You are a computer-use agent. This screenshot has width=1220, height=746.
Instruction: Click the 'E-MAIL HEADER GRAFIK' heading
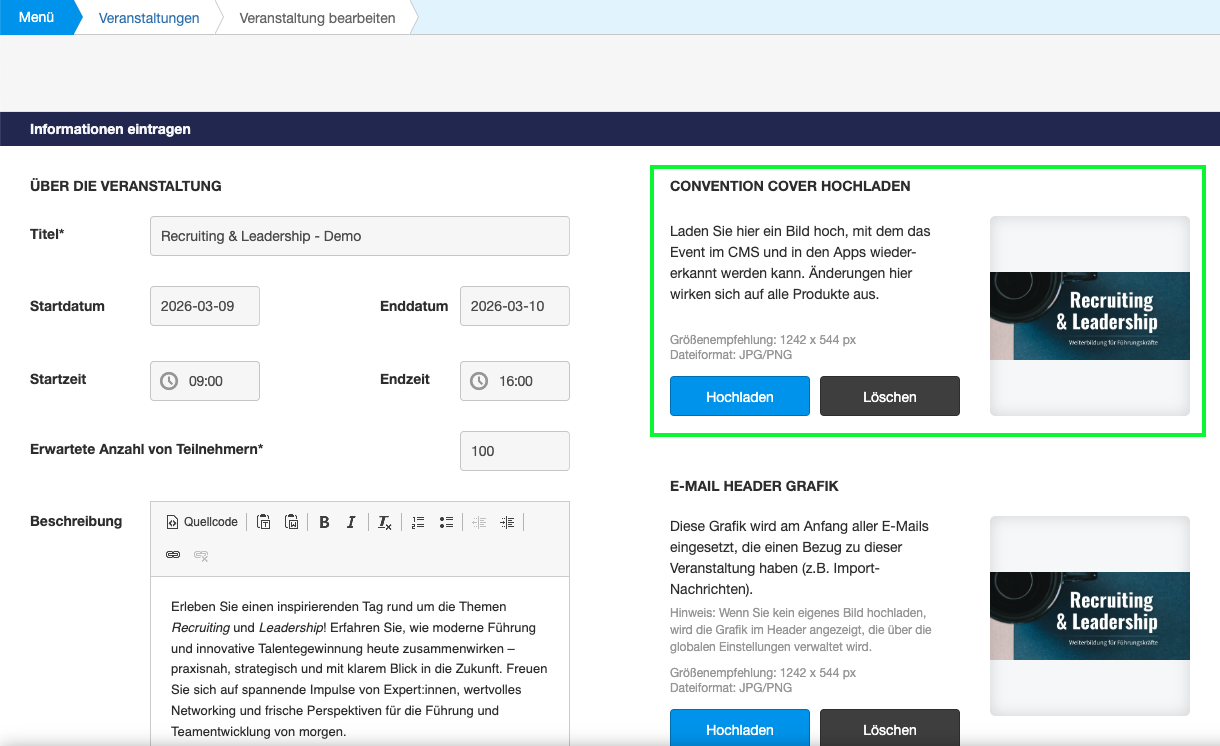coord(754,486)
